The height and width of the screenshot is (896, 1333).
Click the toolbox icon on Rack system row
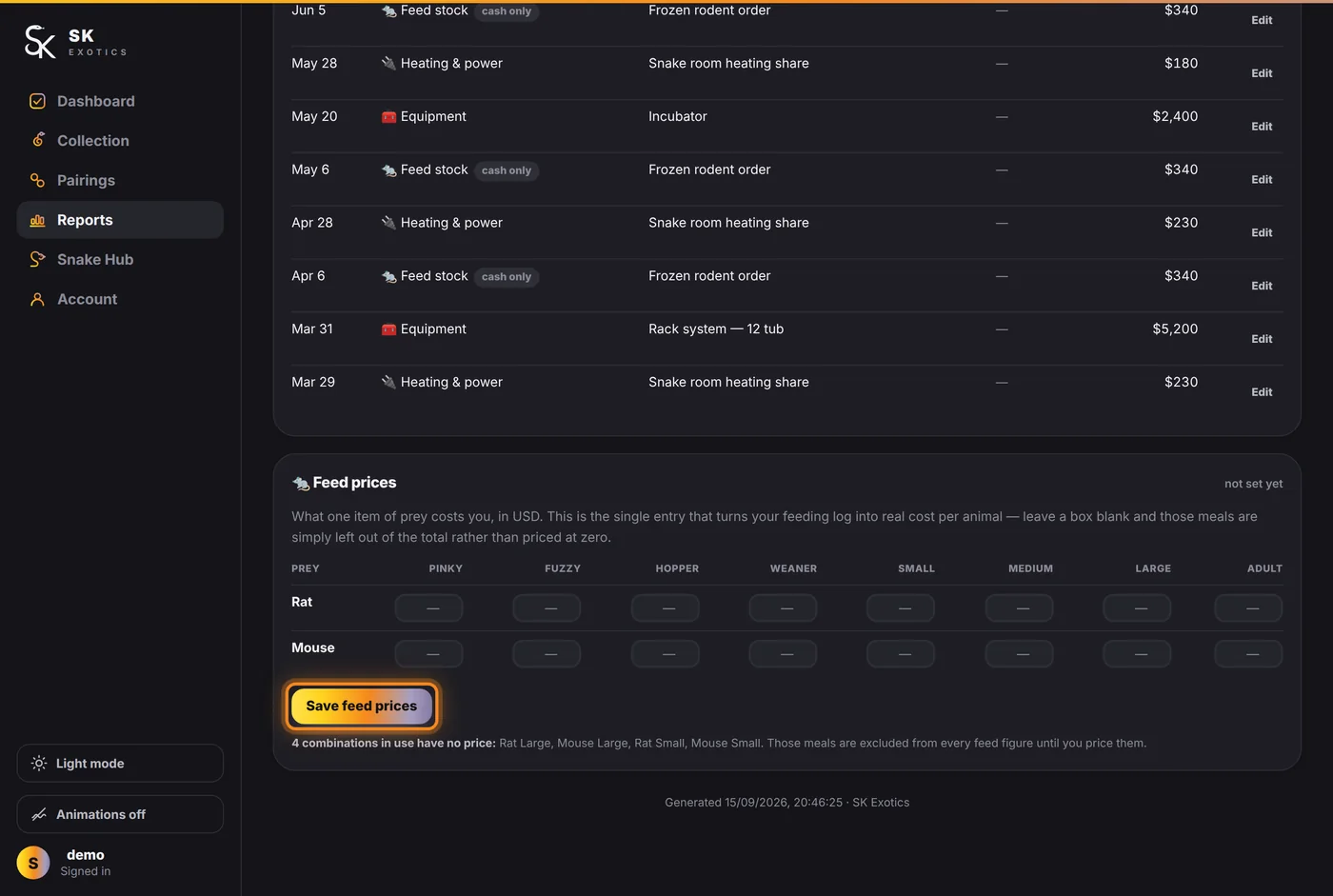pyautogui.click(x=388, y=329)
